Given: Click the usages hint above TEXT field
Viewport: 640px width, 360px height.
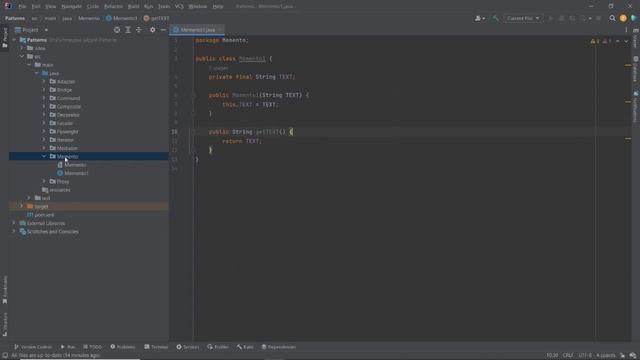Looking at the screenshot, I should (218, 68).
